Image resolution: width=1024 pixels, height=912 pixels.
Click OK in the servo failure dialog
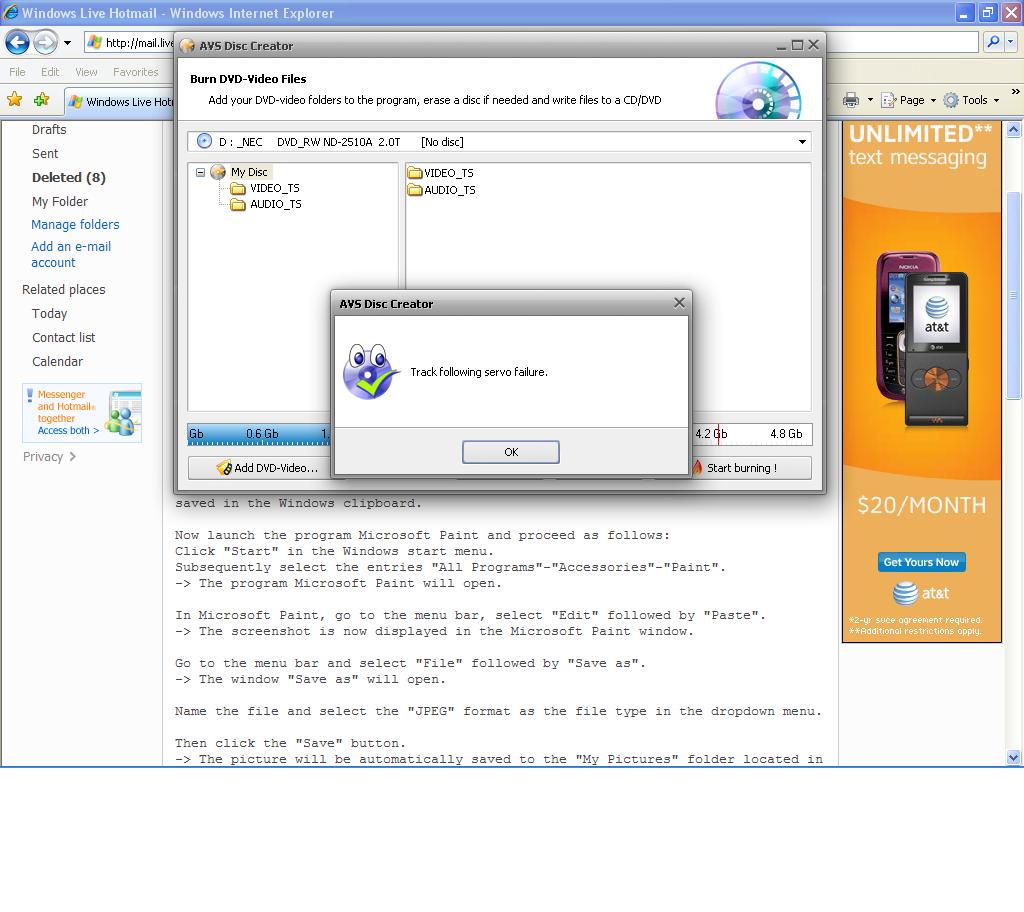[510, 452]
